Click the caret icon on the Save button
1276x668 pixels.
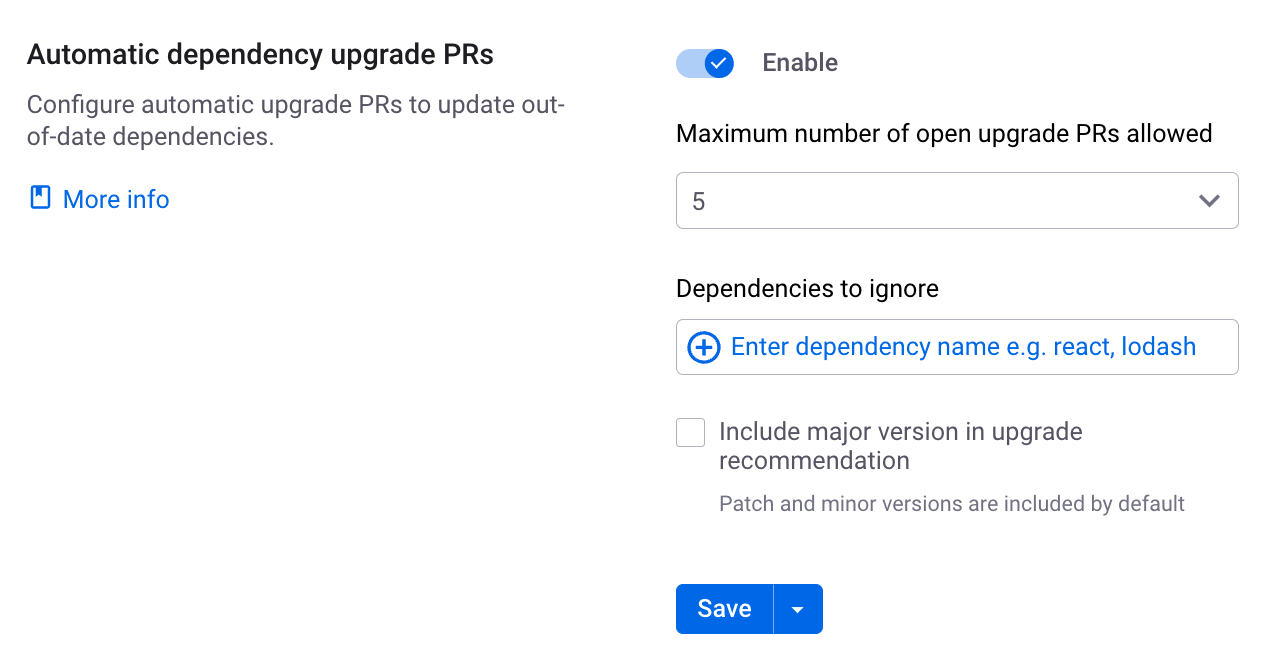click(x=798, y=608)
